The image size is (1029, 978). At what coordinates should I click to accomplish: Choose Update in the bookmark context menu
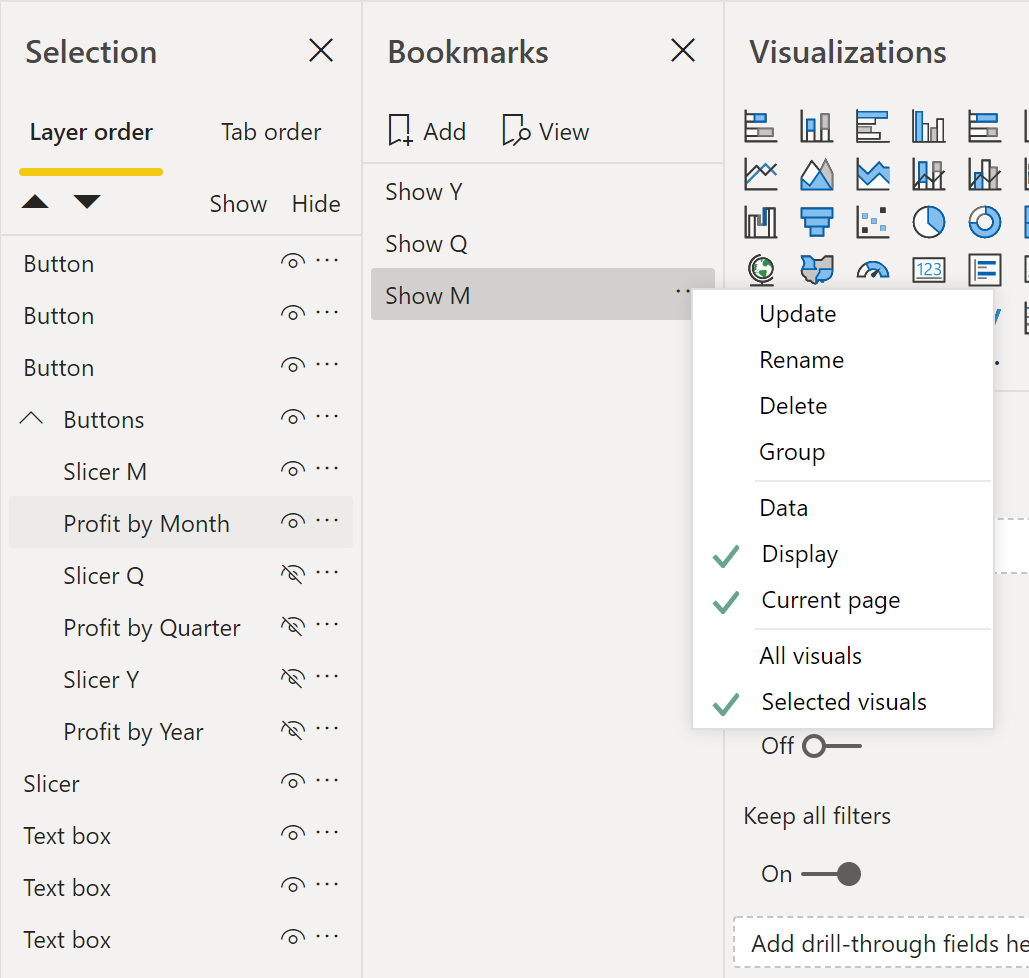pos(843,314)
